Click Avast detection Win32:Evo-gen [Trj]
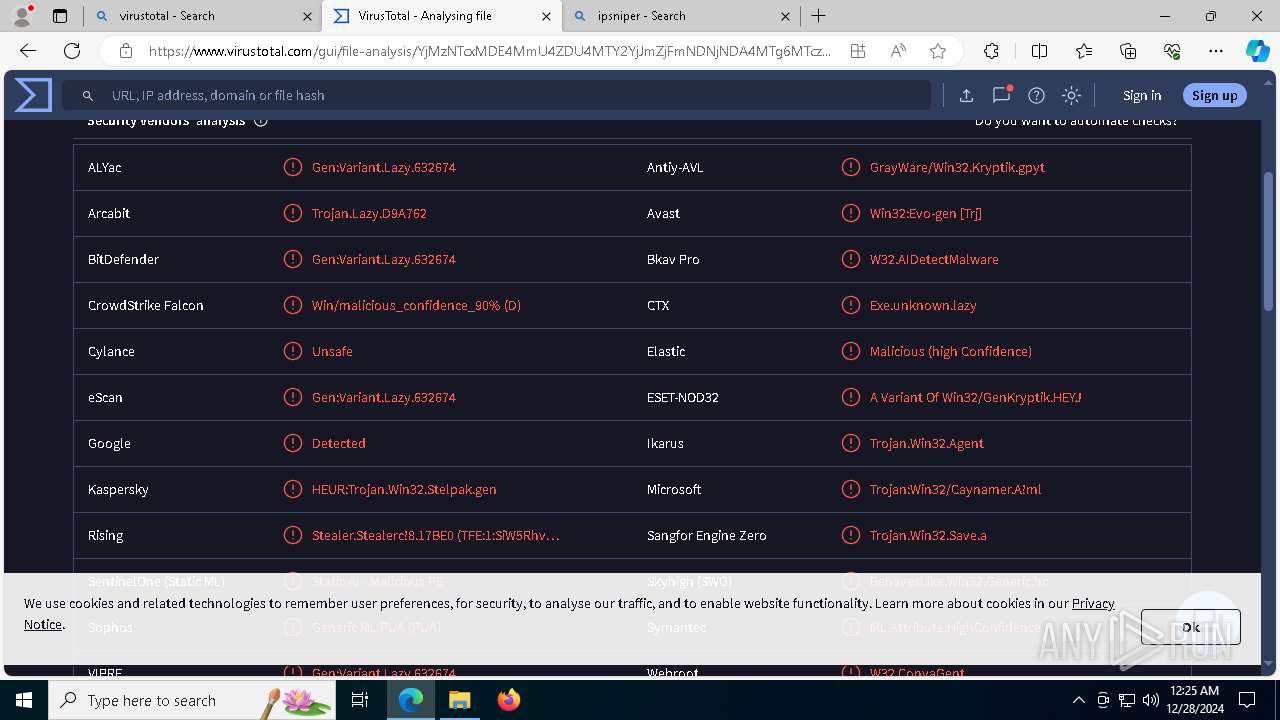The image size is (1280, 720). point(926,213)
